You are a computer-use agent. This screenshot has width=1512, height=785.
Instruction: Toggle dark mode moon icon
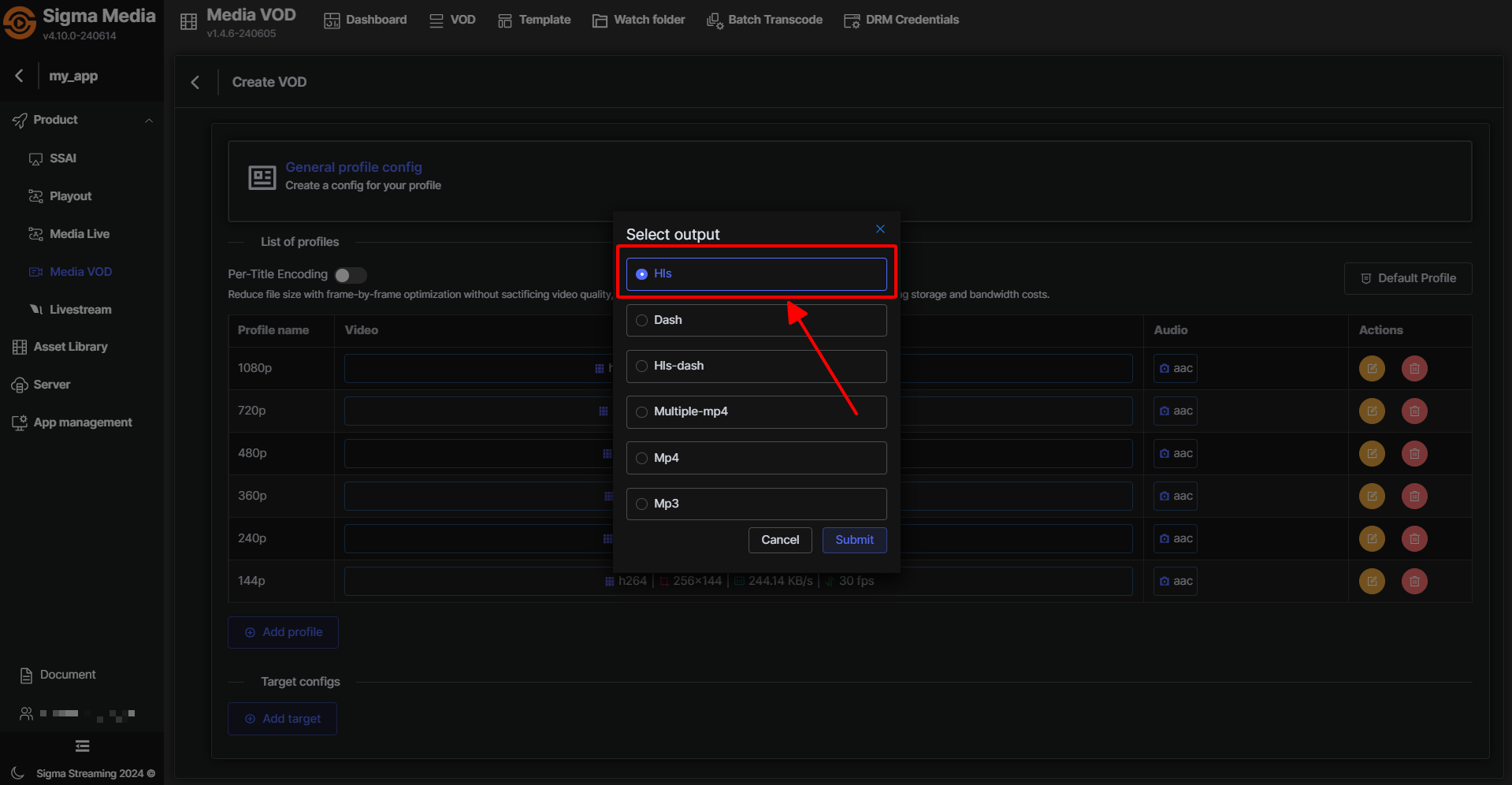point(18,773)
